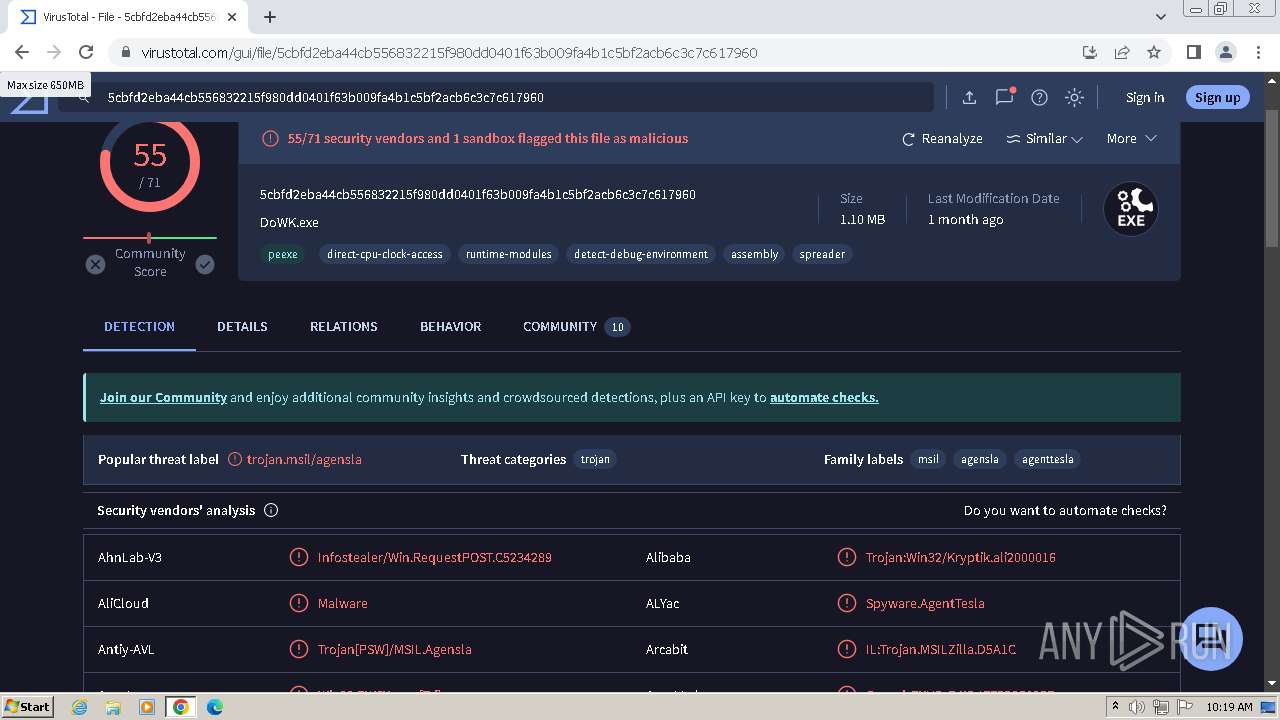The image size is (1280, 720).
Task: Open File Explorer from the taskbar
Action: click(113, 707)
